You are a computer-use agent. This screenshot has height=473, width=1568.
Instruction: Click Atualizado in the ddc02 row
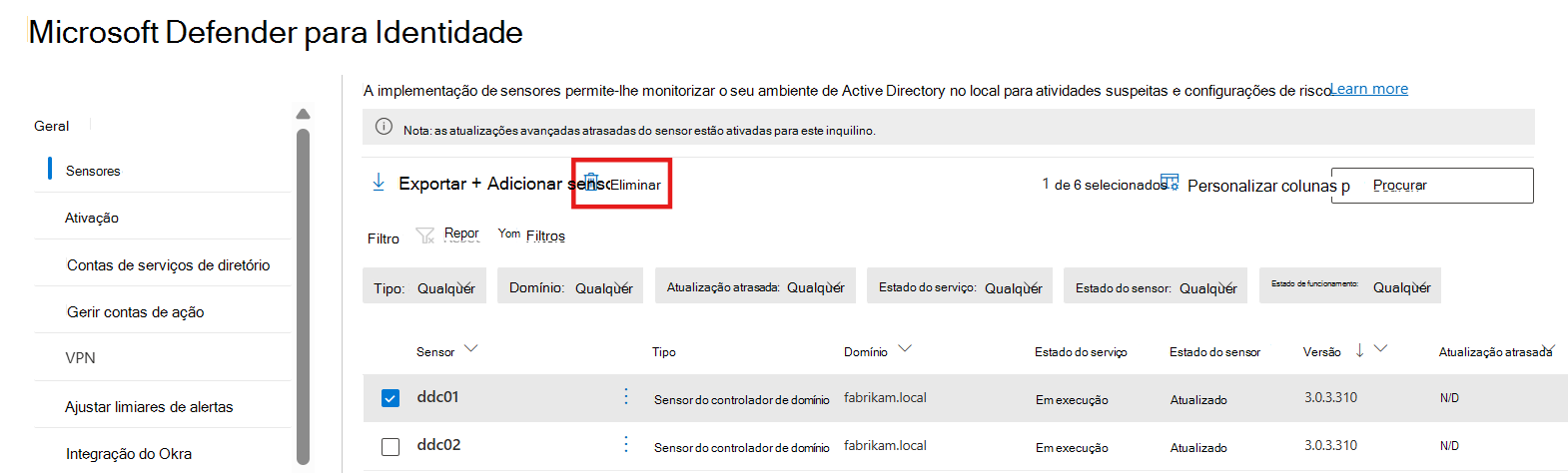coord(1198,447)
